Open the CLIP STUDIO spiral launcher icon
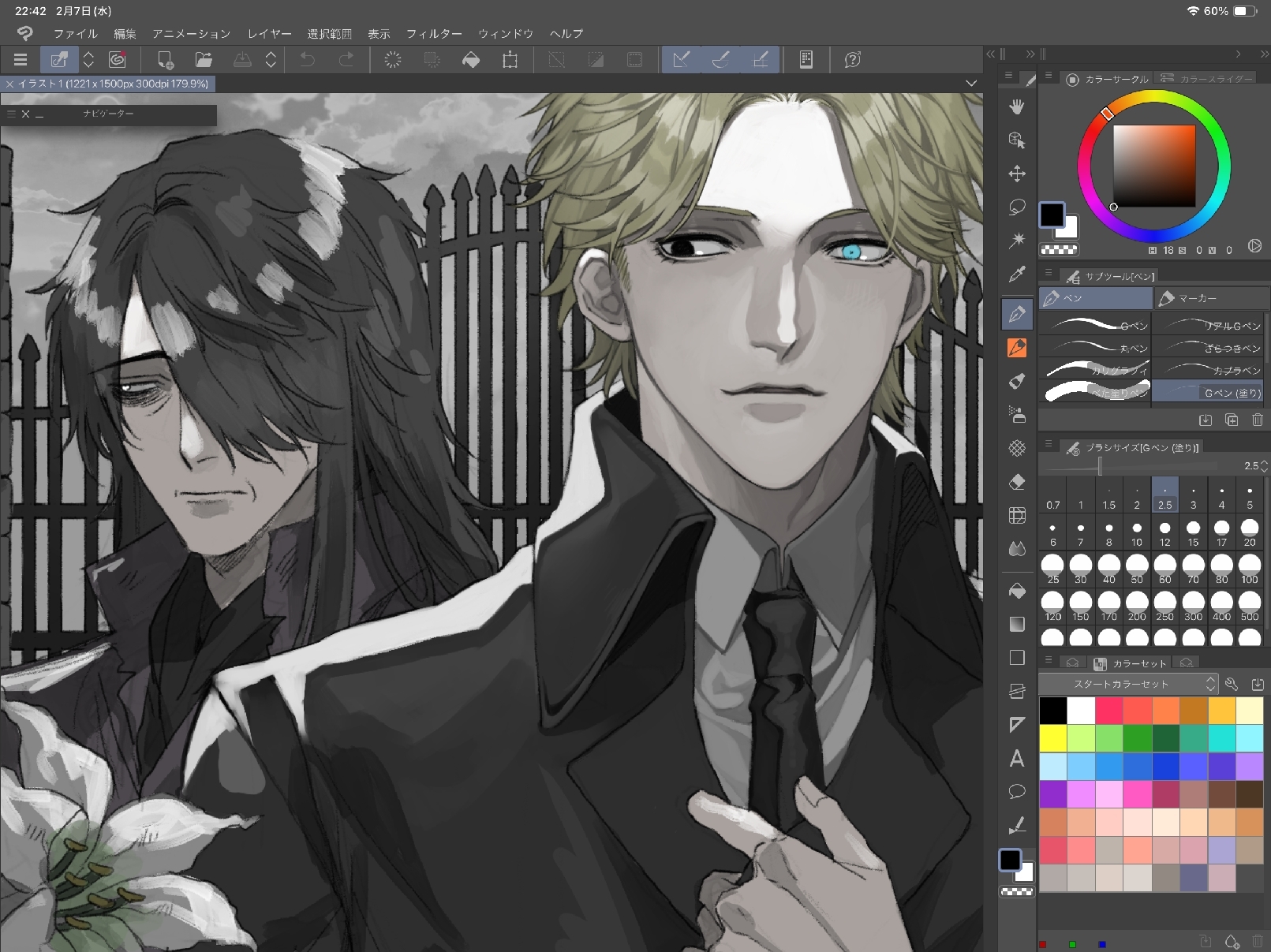Viewport: 1271px width, 952px height. coord(118,60)
